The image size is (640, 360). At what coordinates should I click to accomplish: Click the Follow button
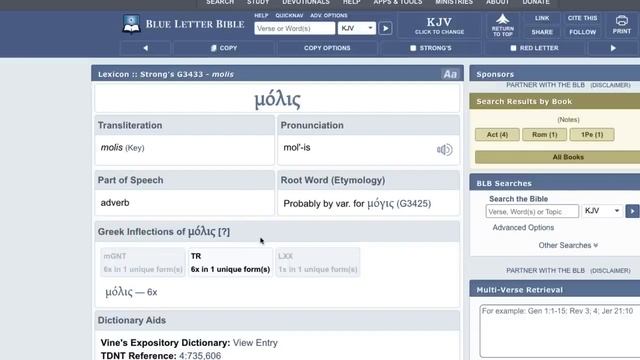pyautogui.click(x=582, y=32)
